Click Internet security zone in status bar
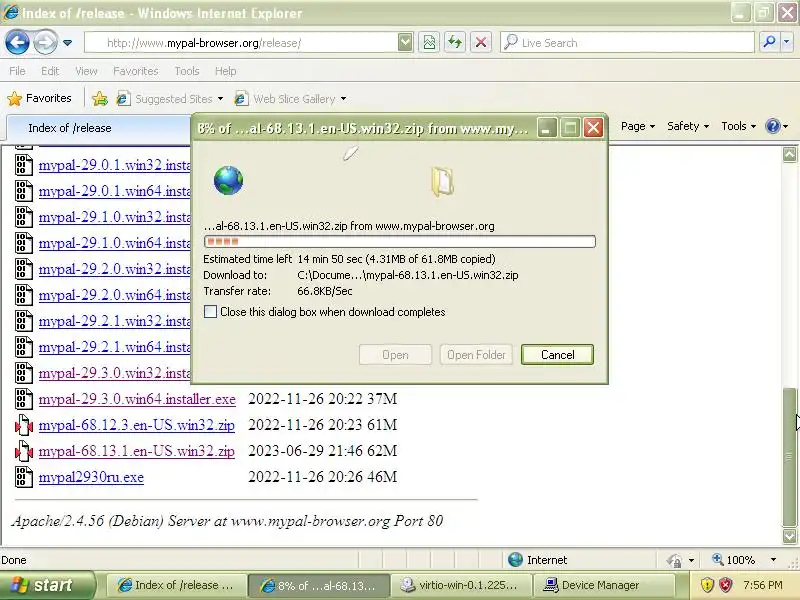800x600 pixels. [538, 560]
